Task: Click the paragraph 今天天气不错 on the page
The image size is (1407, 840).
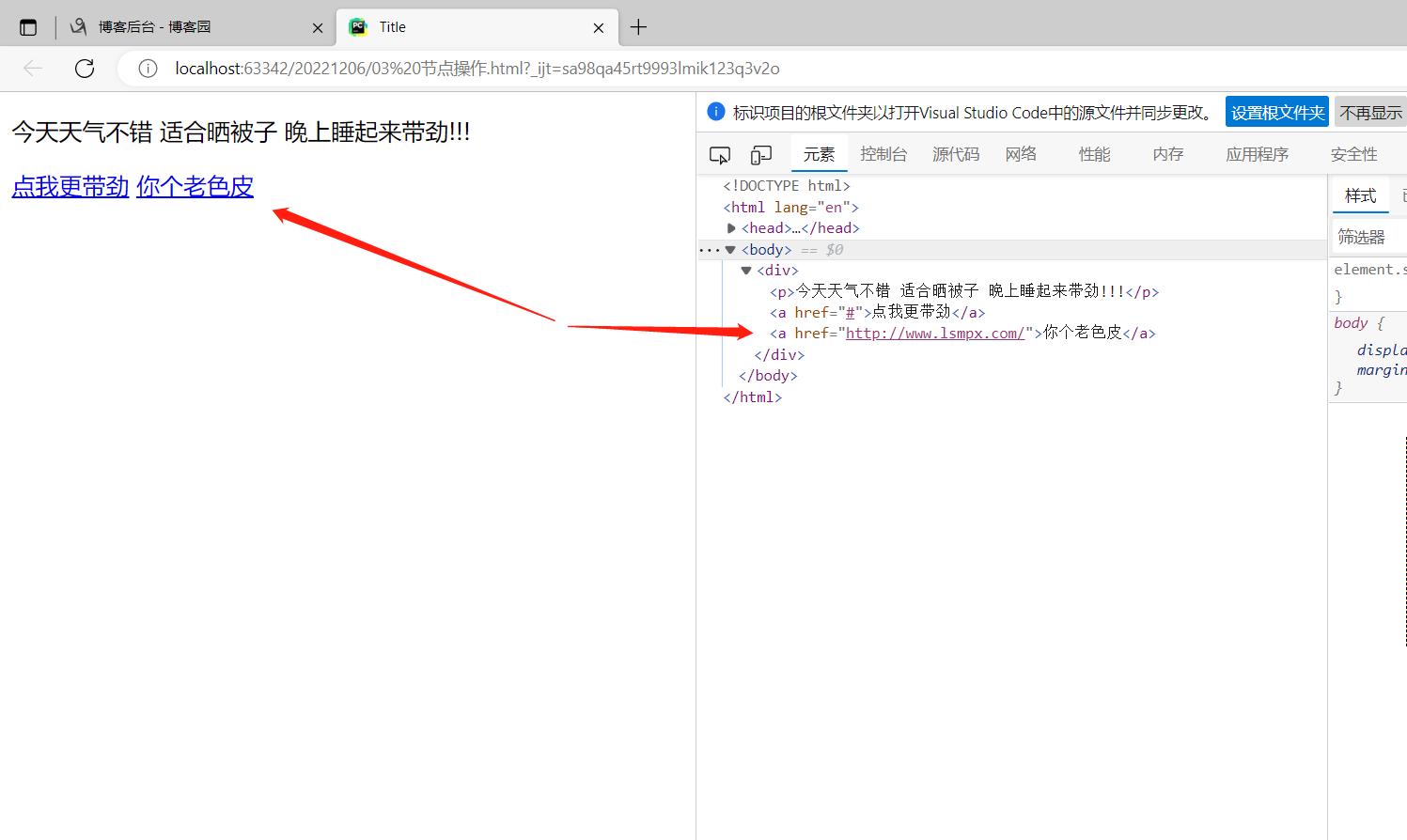Action: tap(241, 132)
